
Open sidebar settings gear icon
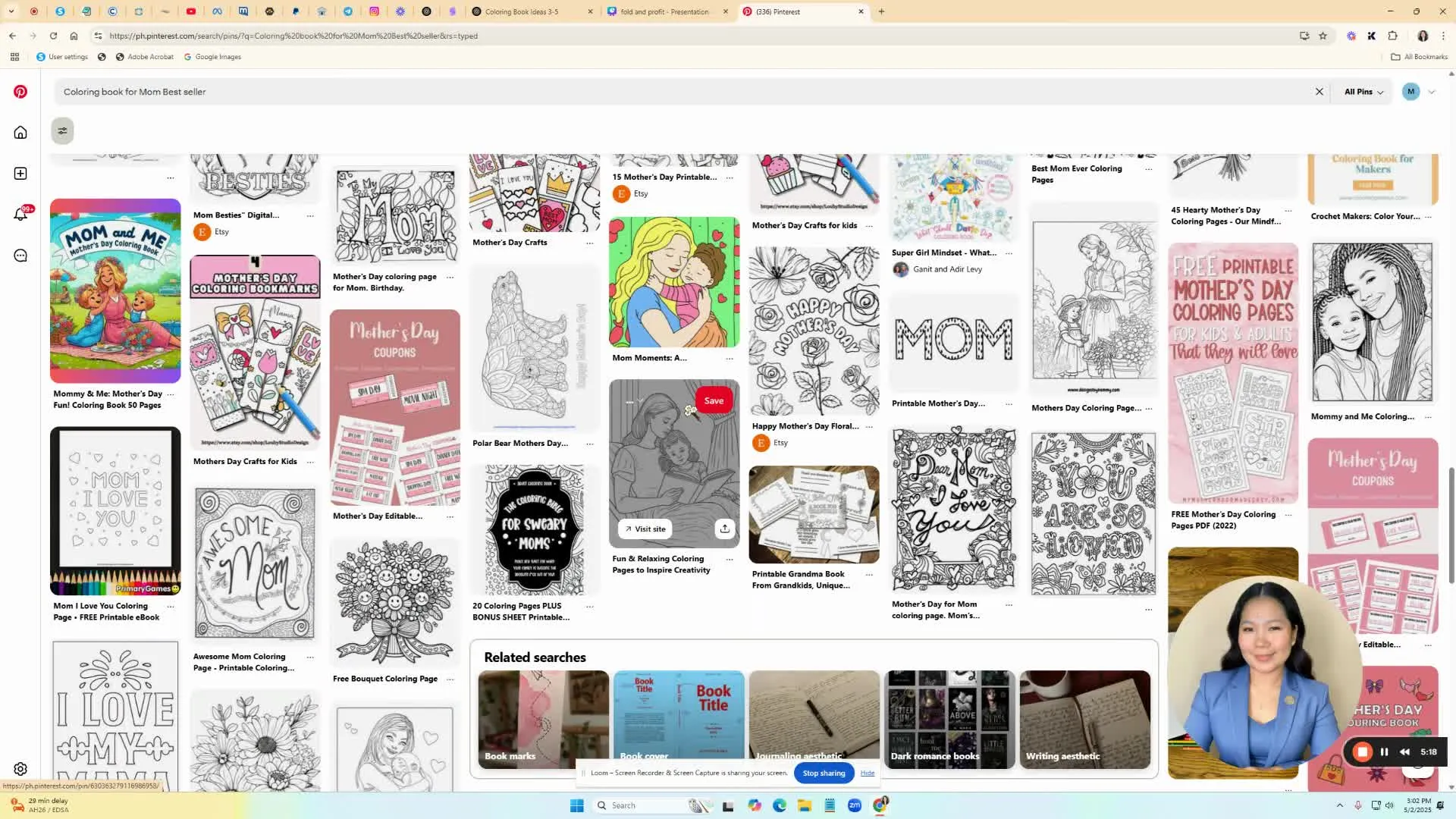tap(20, 769)
